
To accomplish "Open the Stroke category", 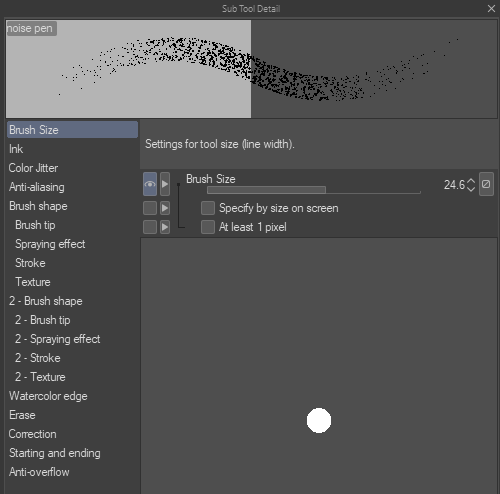I will click(x=72, y=263).
